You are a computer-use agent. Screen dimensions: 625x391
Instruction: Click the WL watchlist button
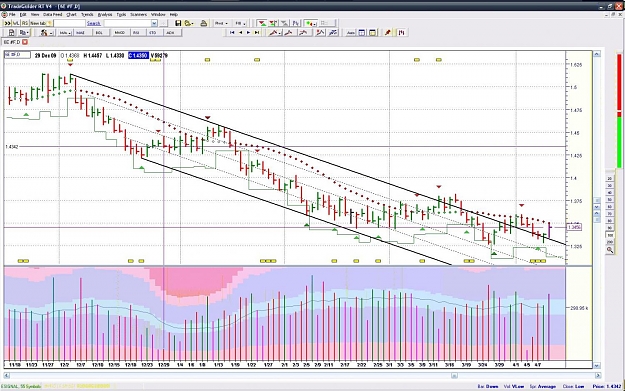tap(16, 23)
